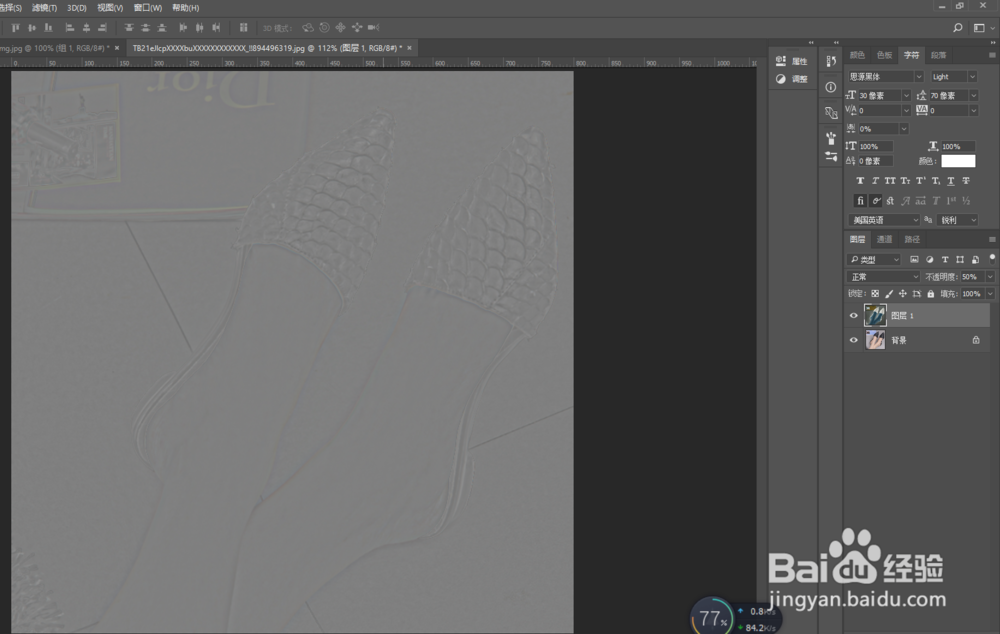This screenshot has height=634, width=1000.
Task: Click the align top edges icon
Action: pyautogui.click(x=15, y=27)
